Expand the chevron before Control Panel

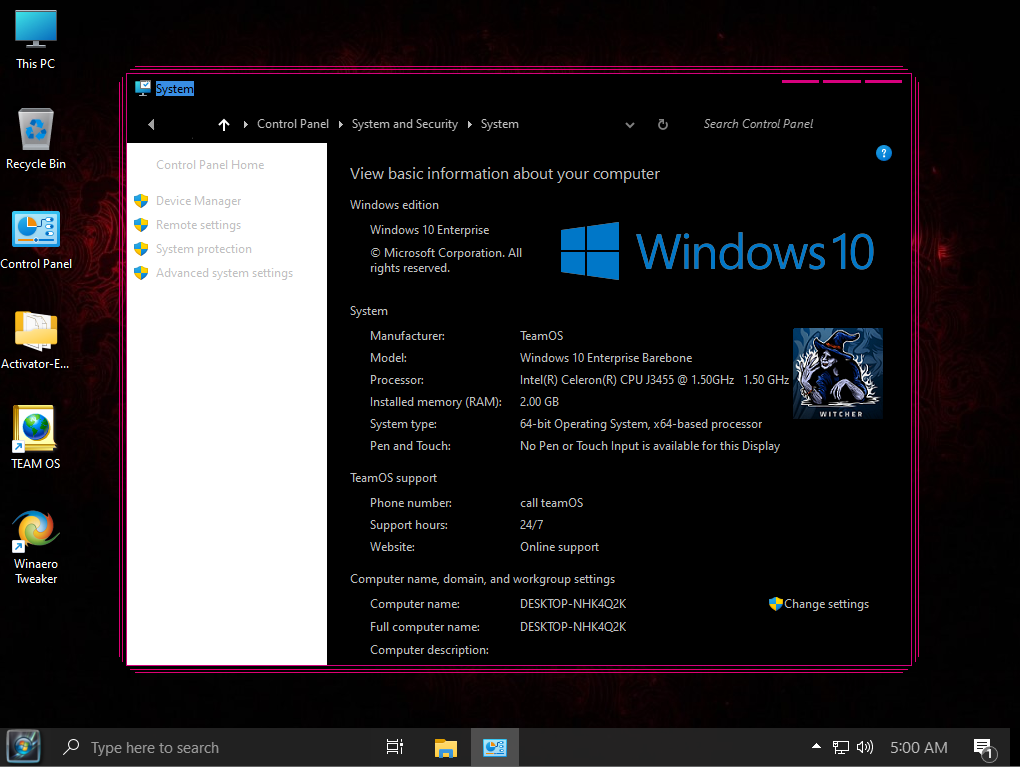246,124
